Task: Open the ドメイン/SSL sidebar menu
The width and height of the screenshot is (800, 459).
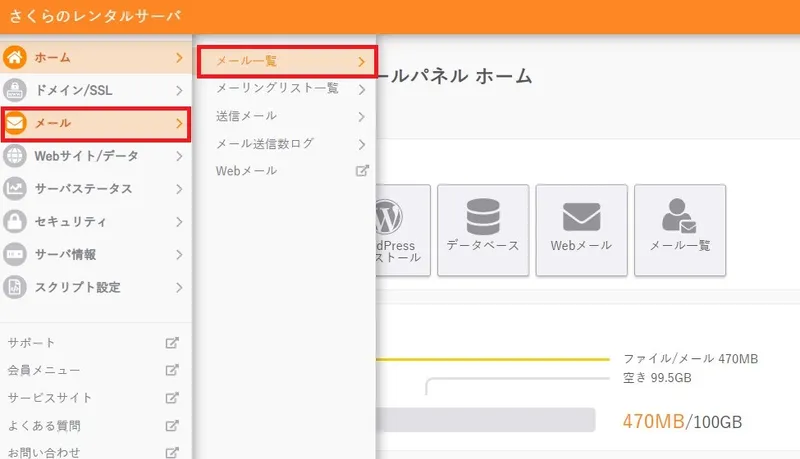Action: [96, 90]
